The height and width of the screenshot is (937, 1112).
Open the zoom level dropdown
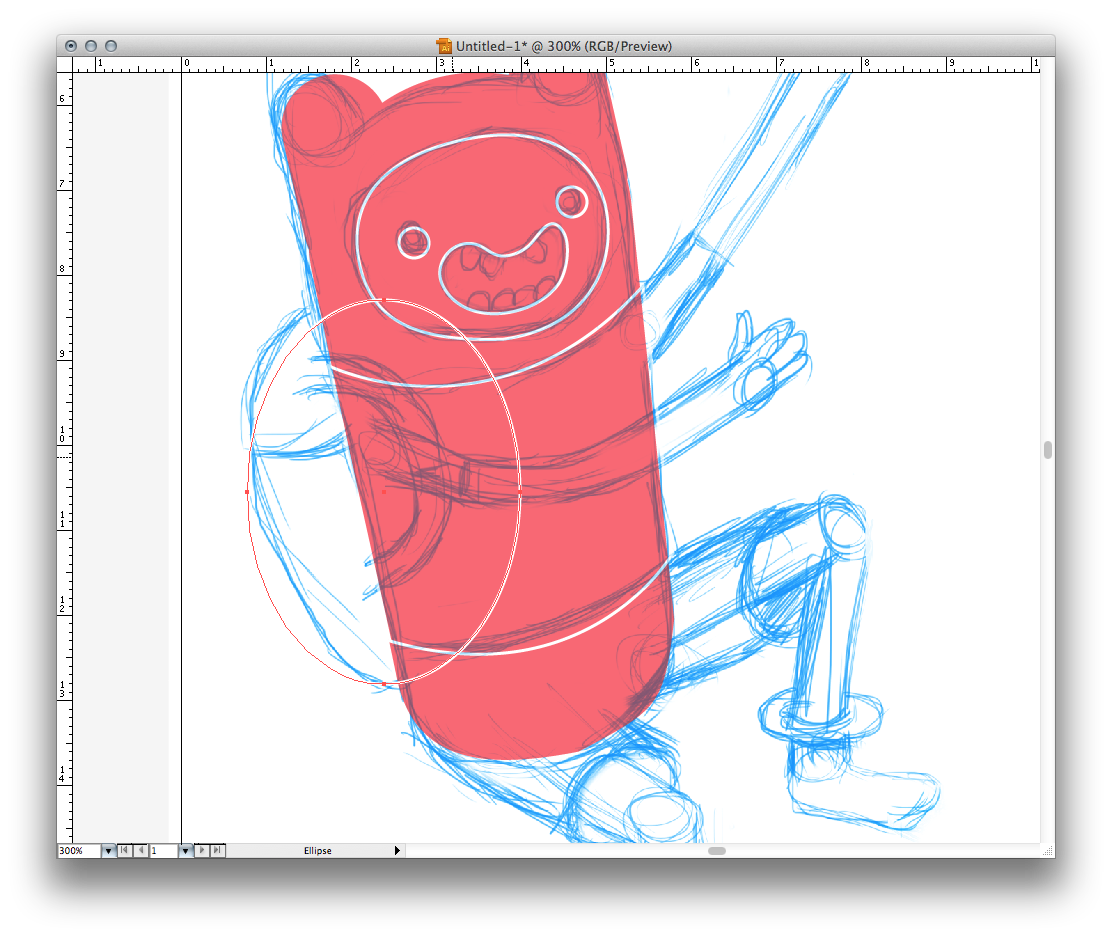(x=108, y=851)
